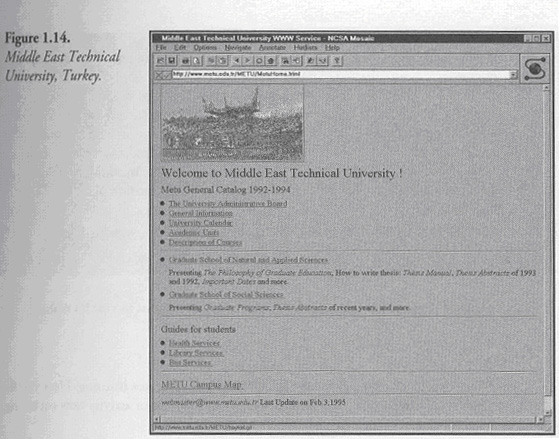Viewport: 559px width, 439px height.
Task: Open the Graduate School of Social Sciences link
Action: click(226, 295)
